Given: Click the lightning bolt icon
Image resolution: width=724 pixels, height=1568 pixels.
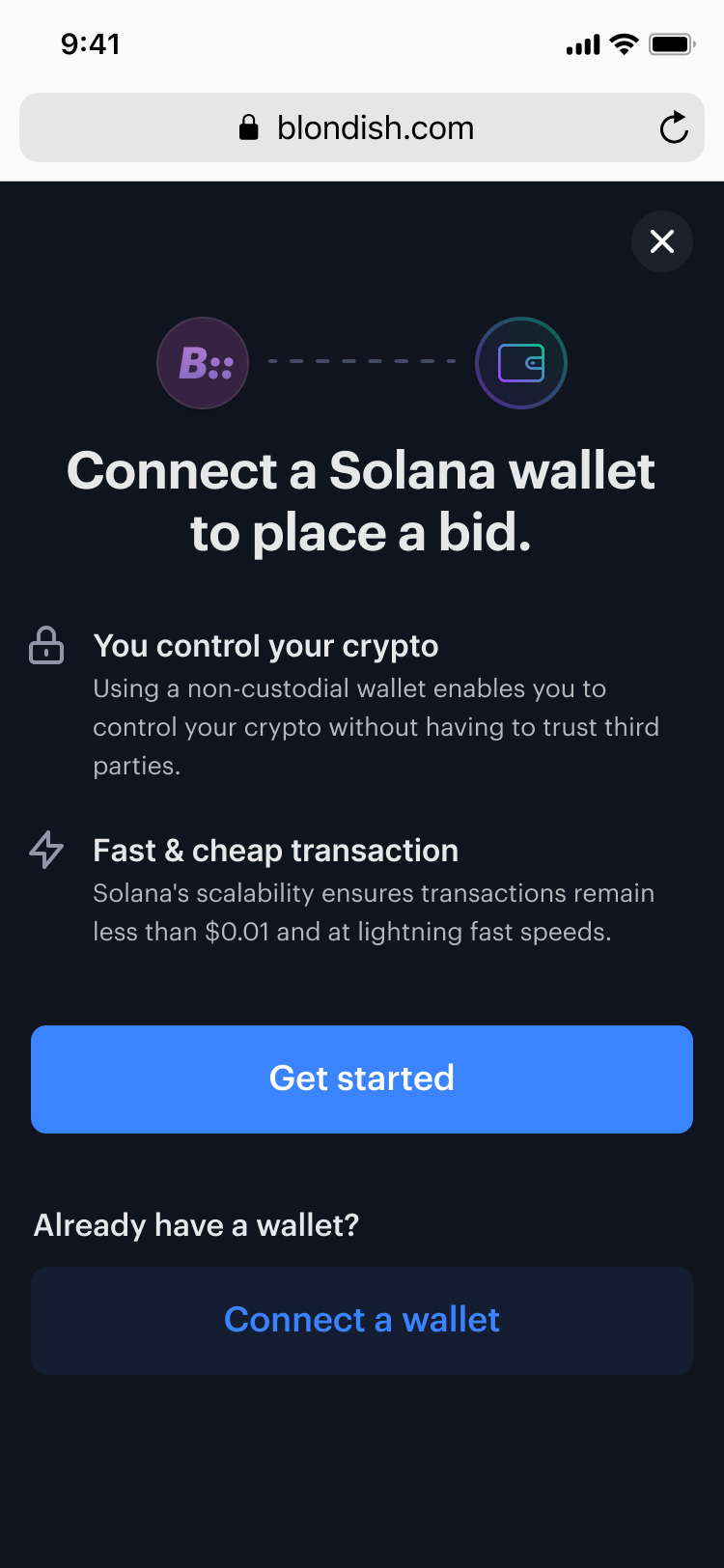Looking at the screenshot, I should 46,850.
